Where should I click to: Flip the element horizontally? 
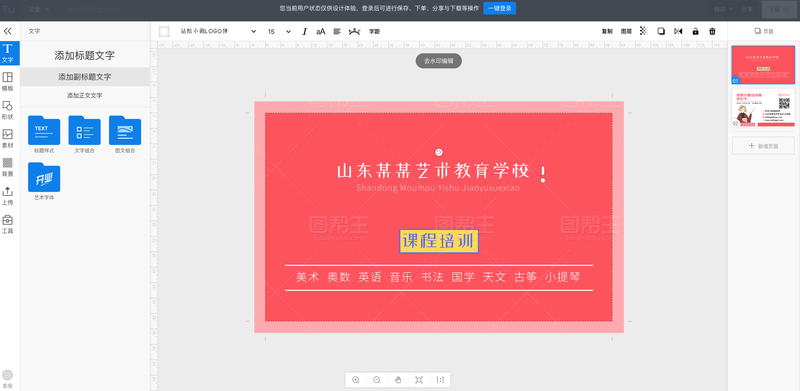[678, 31]
